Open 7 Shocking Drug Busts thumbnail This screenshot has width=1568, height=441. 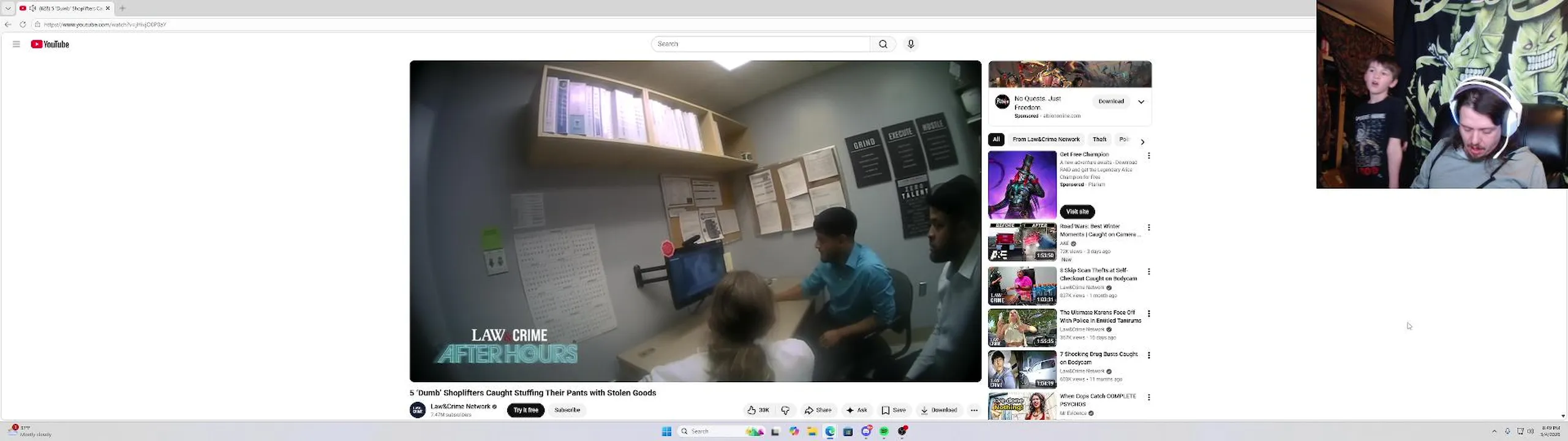click(x=1022, y=369)
